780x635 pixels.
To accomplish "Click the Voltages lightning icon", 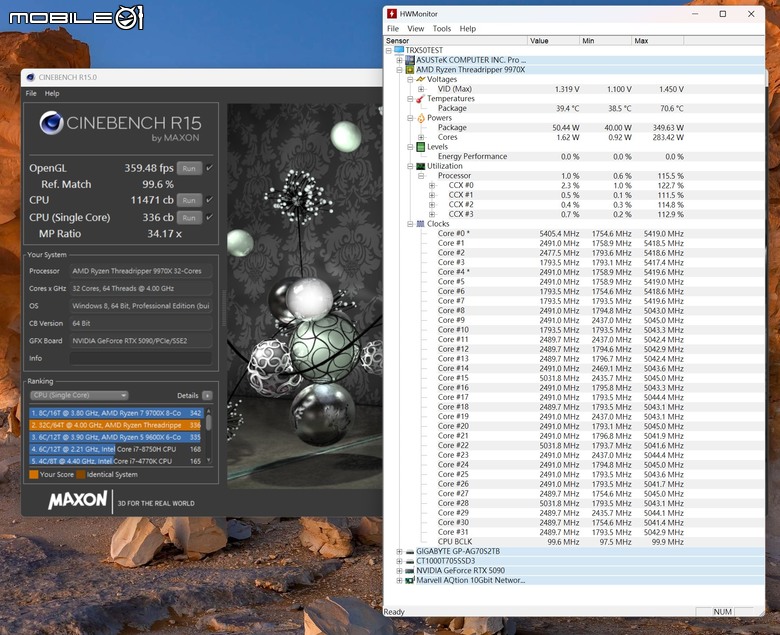I will [421, 79].
